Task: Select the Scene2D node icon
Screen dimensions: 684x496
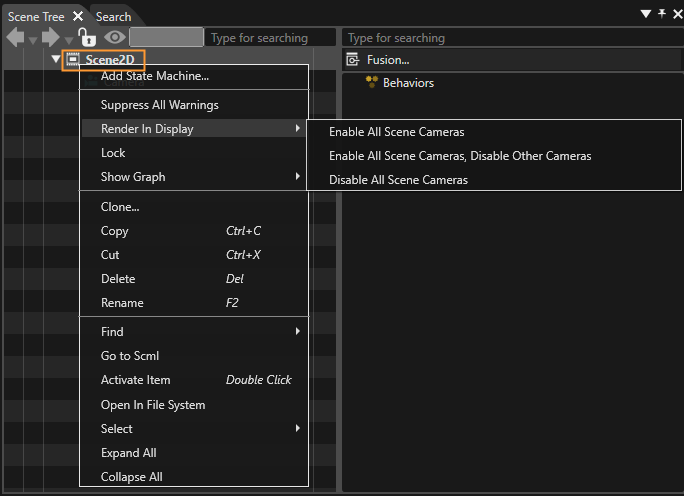Action: [x=73, y=59]
